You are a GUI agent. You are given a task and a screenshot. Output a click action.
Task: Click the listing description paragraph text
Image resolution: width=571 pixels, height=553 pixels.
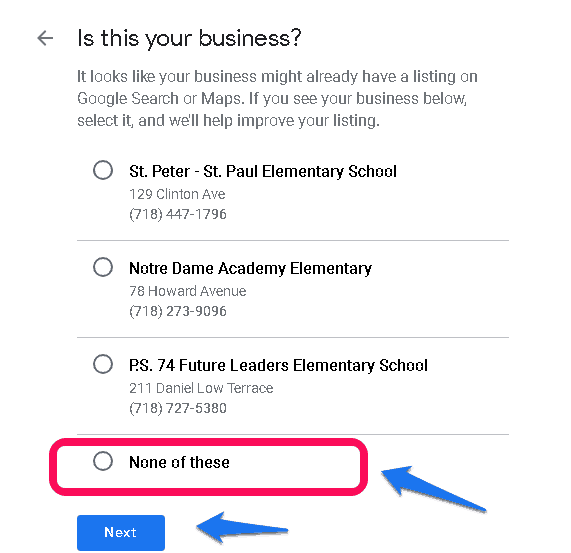(x=277, y=99)
